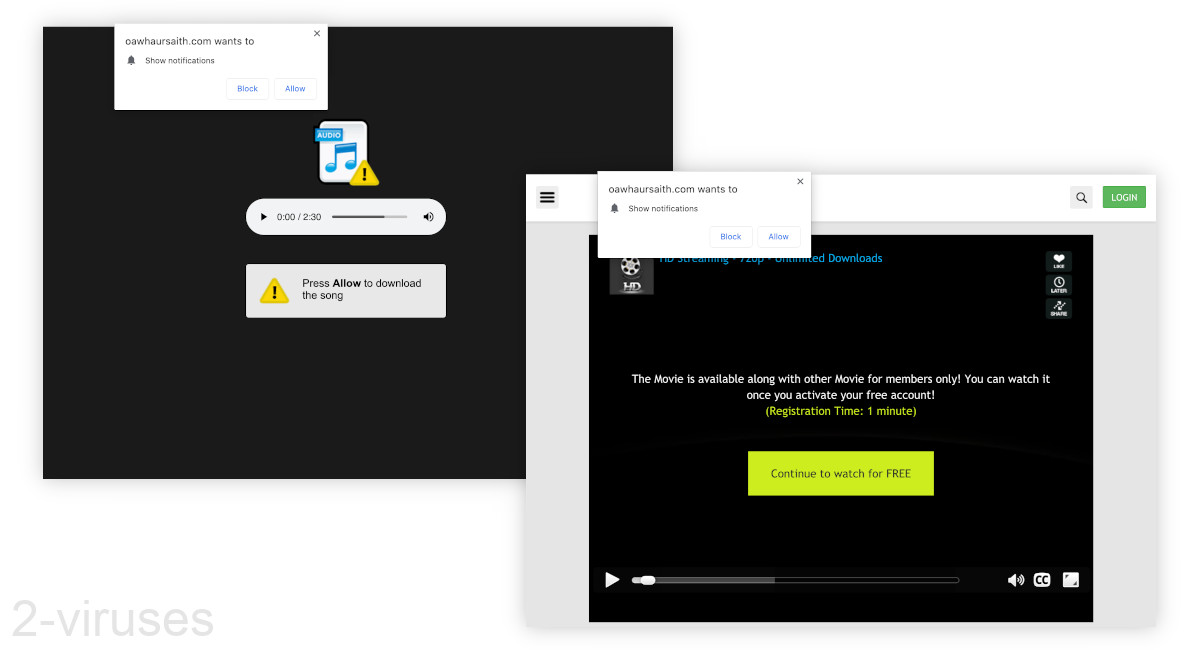The image size is (1200, 650).
Task: Play the audio track
Action: [x=264, y=217]
